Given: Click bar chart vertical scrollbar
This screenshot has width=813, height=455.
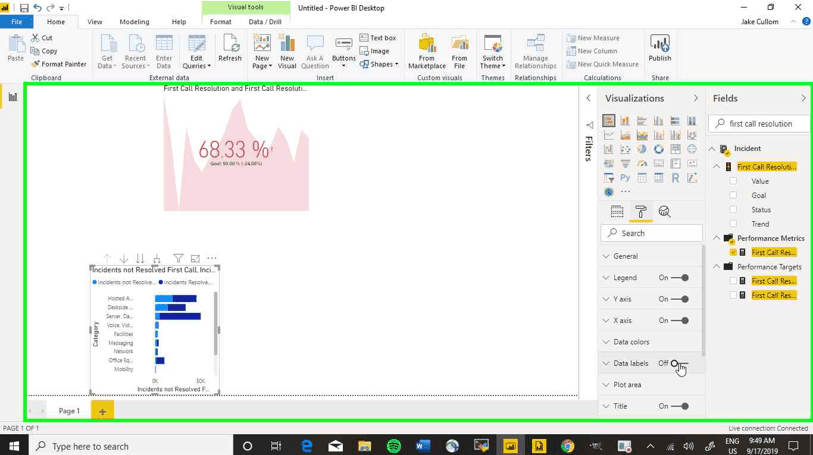Looking at the screenshot, I should (x=215, y=324).
